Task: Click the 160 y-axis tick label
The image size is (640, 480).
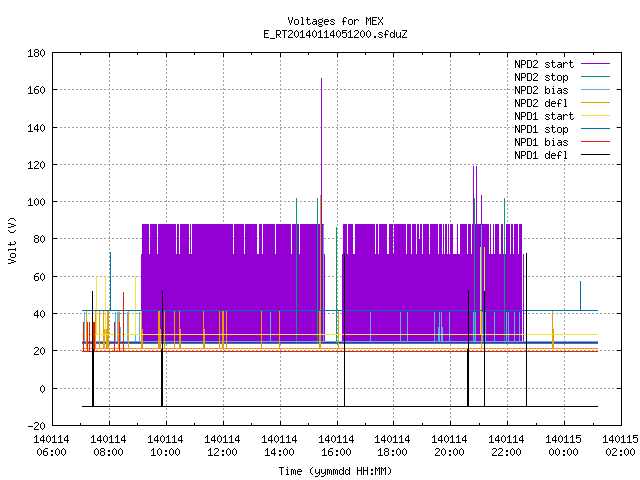Action: click(x=36, y=90)
